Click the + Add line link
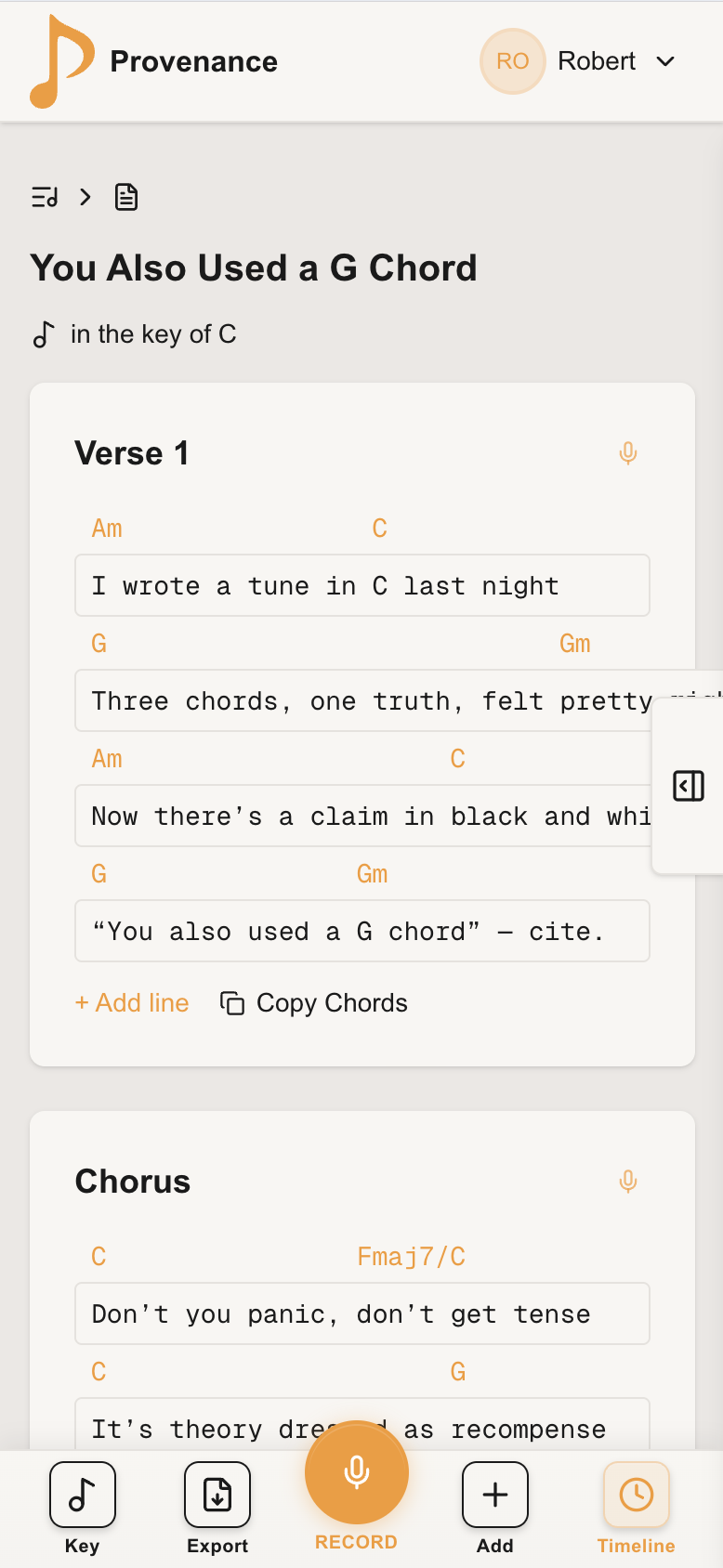This screenshot has width=723, height=1568. 132,1003
